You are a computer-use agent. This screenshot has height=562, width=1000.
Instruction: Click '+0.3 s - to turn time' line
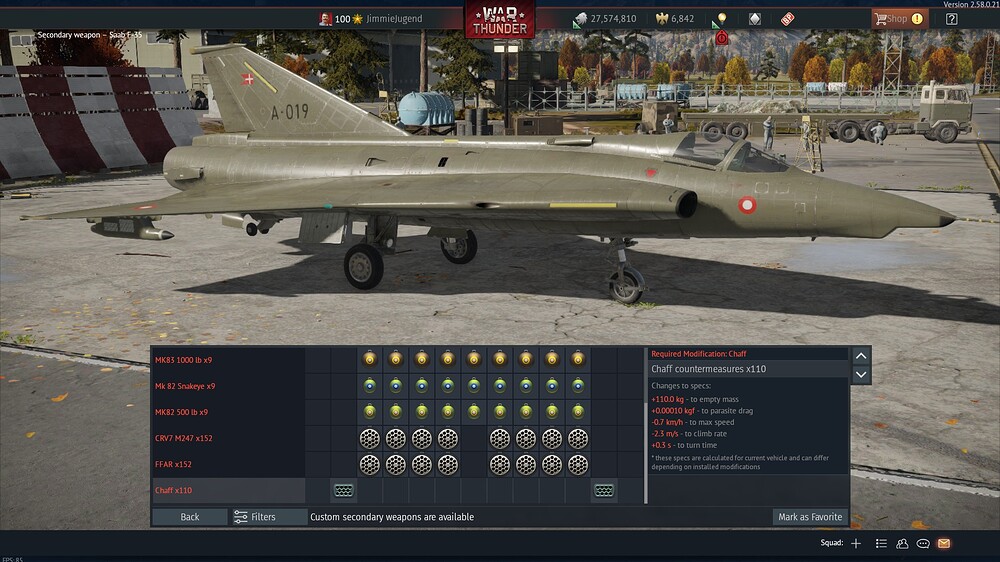(x=684, y=445)
